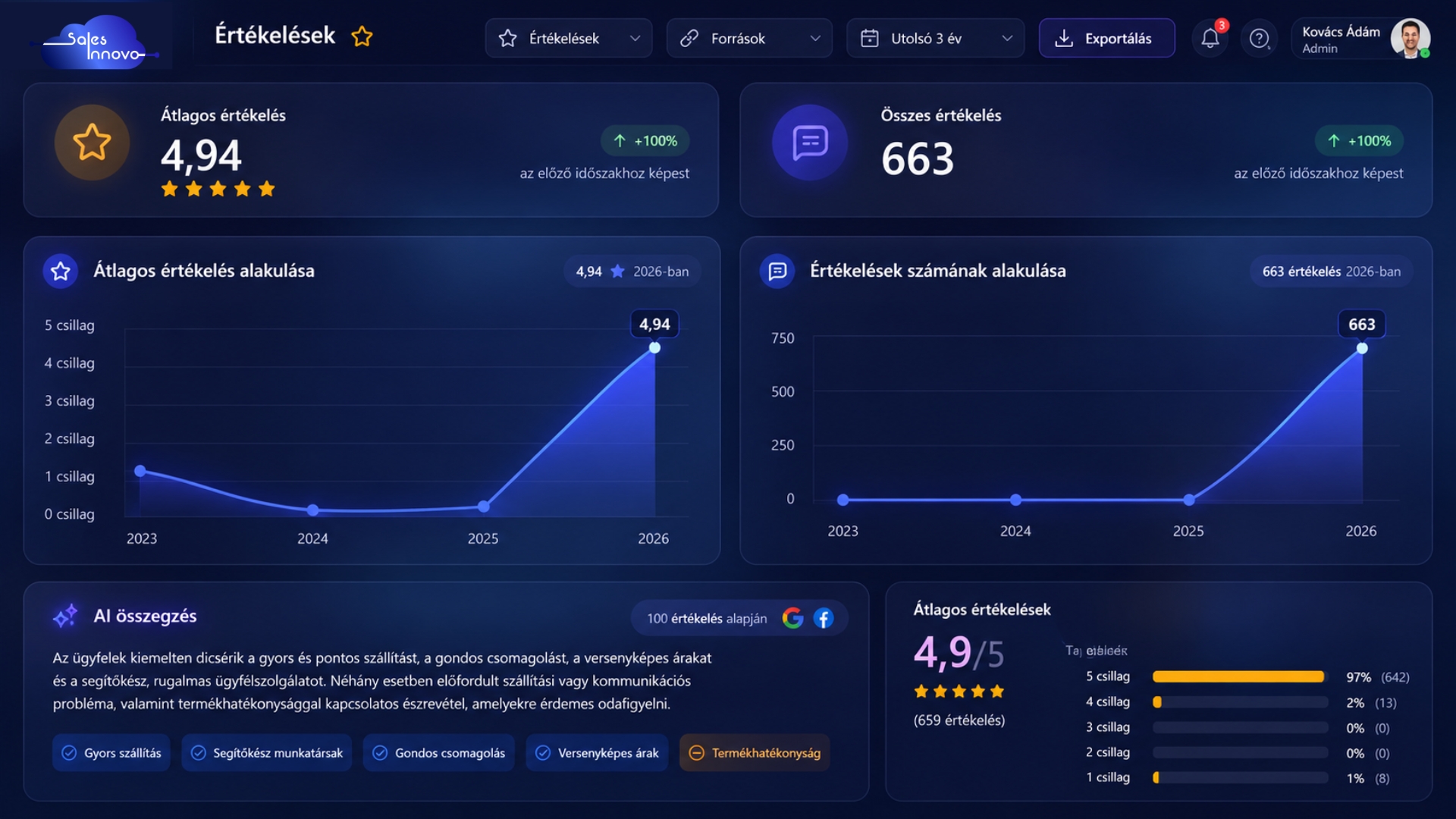Open the Értékelések dropdown filter

click(x=569, y=38)
